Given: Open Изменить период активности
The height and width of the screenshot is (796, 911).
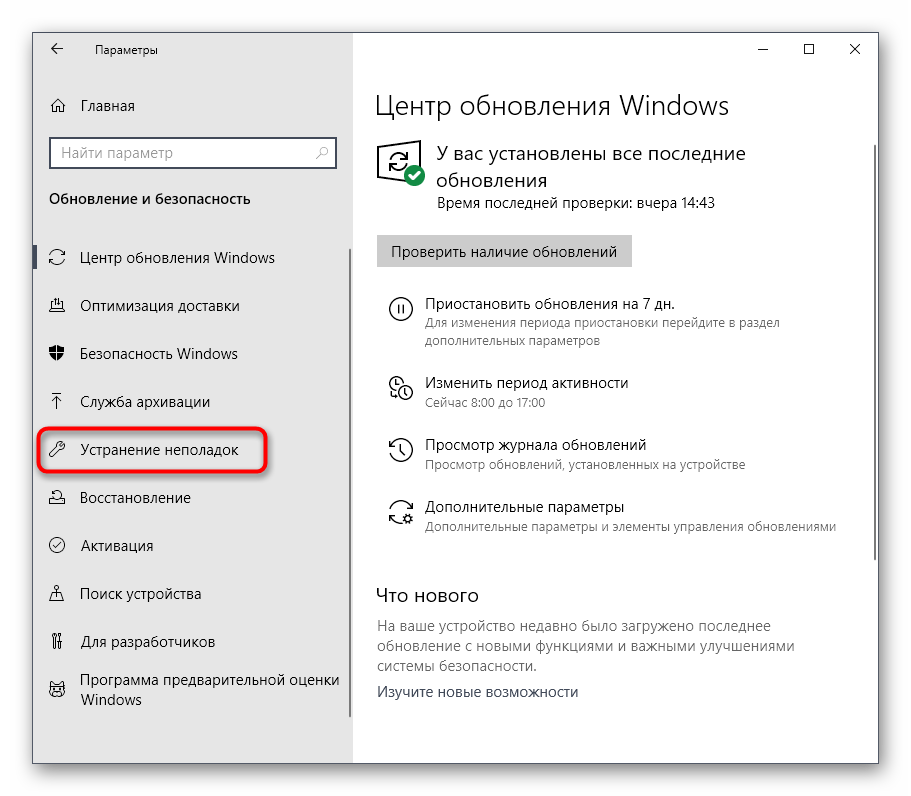Looking at the screenshot, I should coord(526,383).
